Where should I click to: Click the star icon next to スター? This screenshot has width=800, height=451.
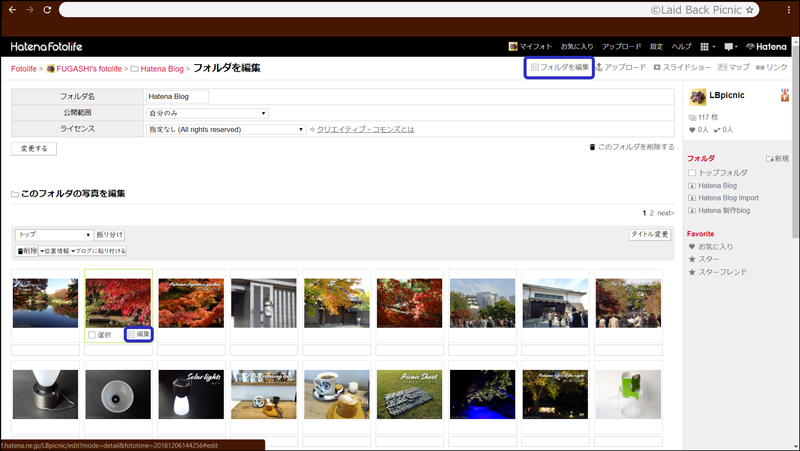tap(692, 259)
